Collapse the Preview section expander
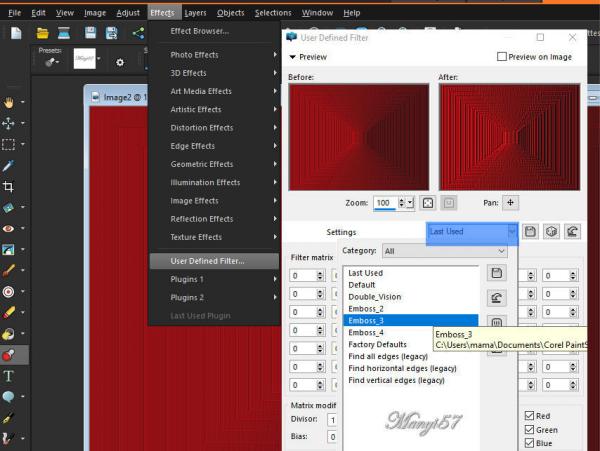This screenshot has width=600, height=451. (293, 57)
